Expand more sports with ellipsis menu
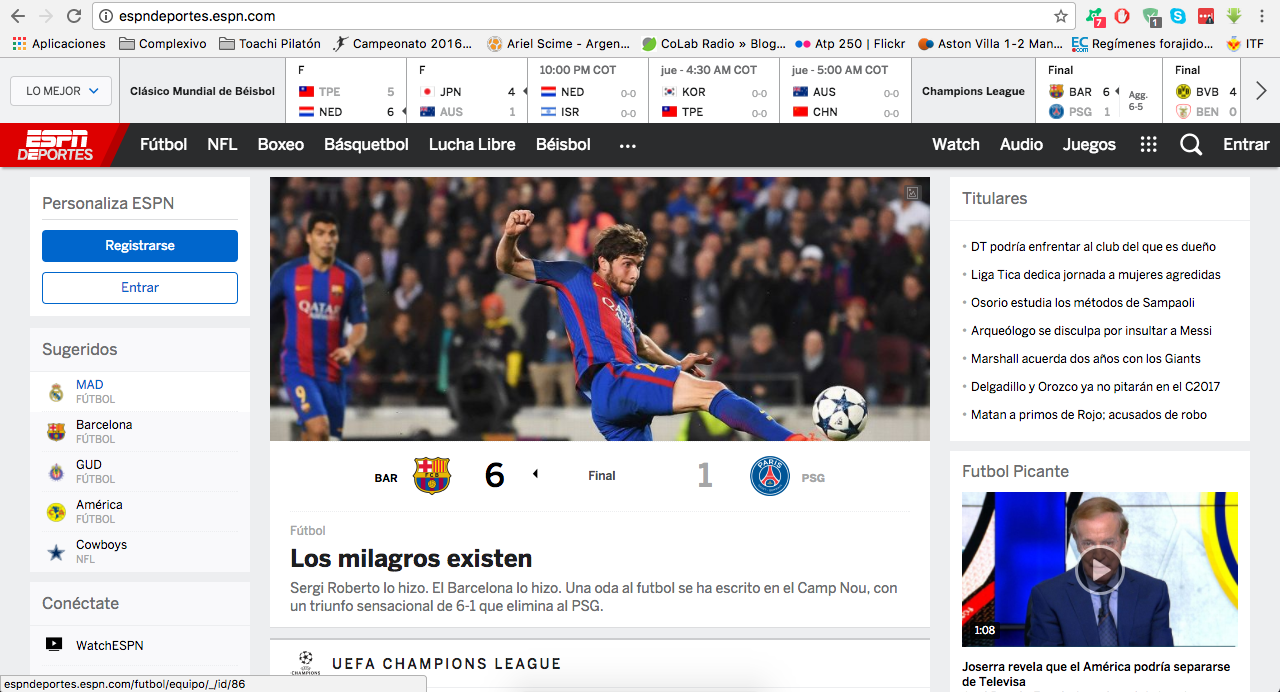The image size is (1280, 692). pos(627,145)
